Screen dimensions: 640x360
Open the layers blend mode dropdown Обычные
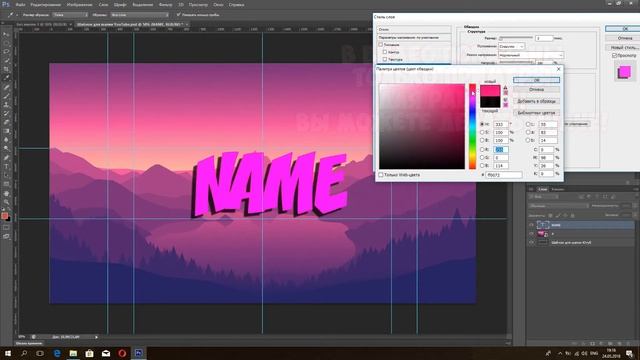pos(558,206)
